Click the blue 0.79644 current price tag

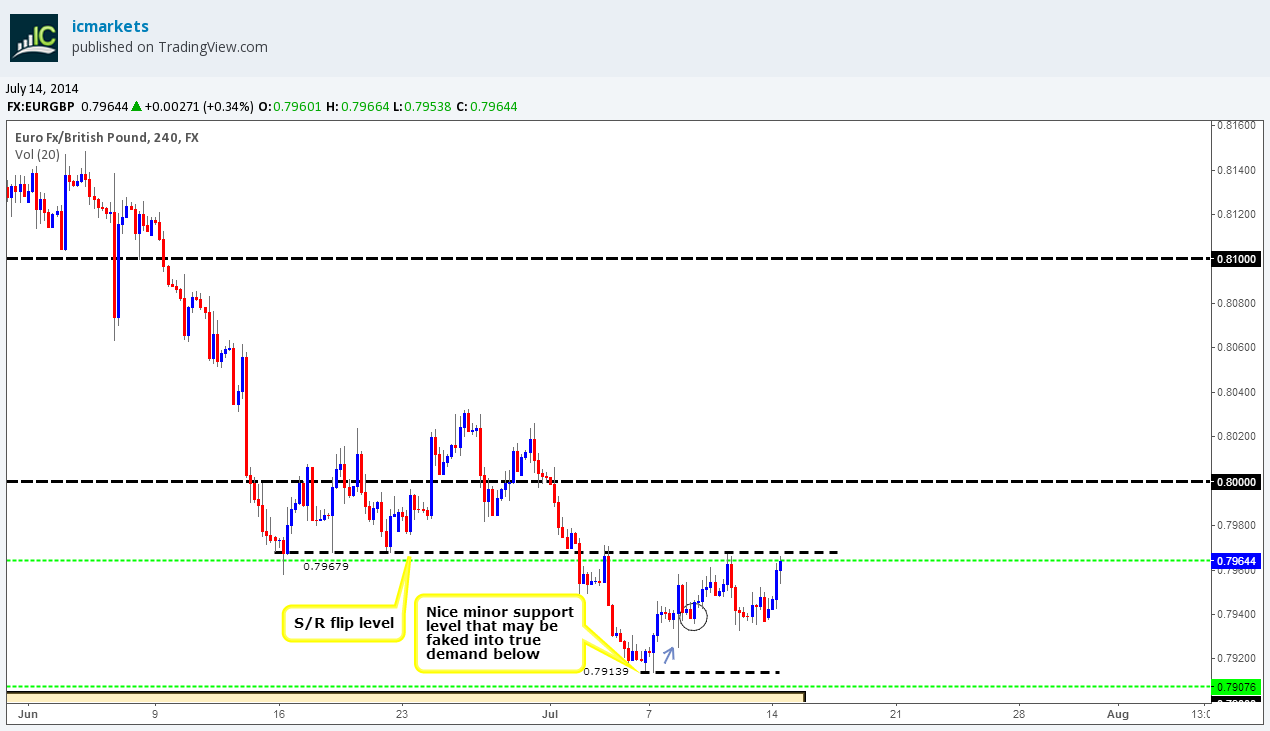1237,561
